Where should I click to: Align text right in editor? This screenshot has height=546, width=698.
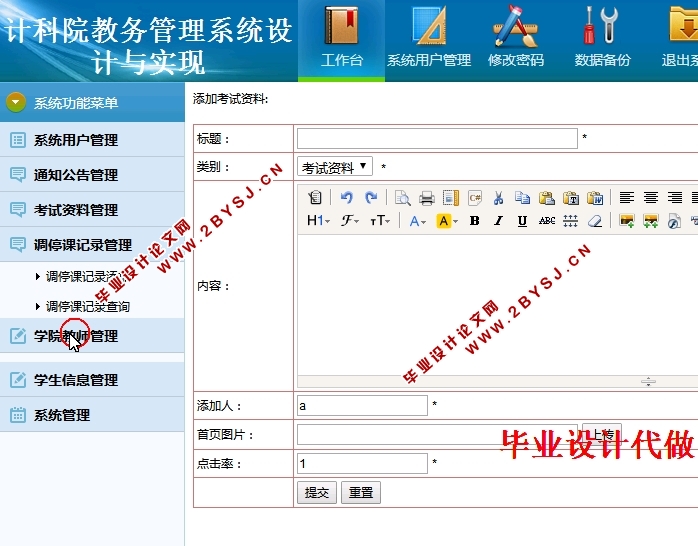674,197
